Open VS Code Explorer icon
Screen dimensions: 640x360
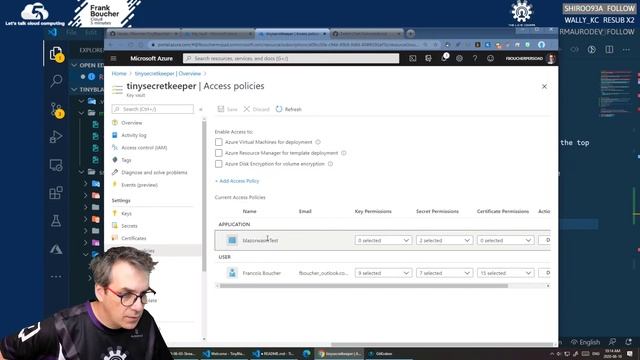pos(56,53)
